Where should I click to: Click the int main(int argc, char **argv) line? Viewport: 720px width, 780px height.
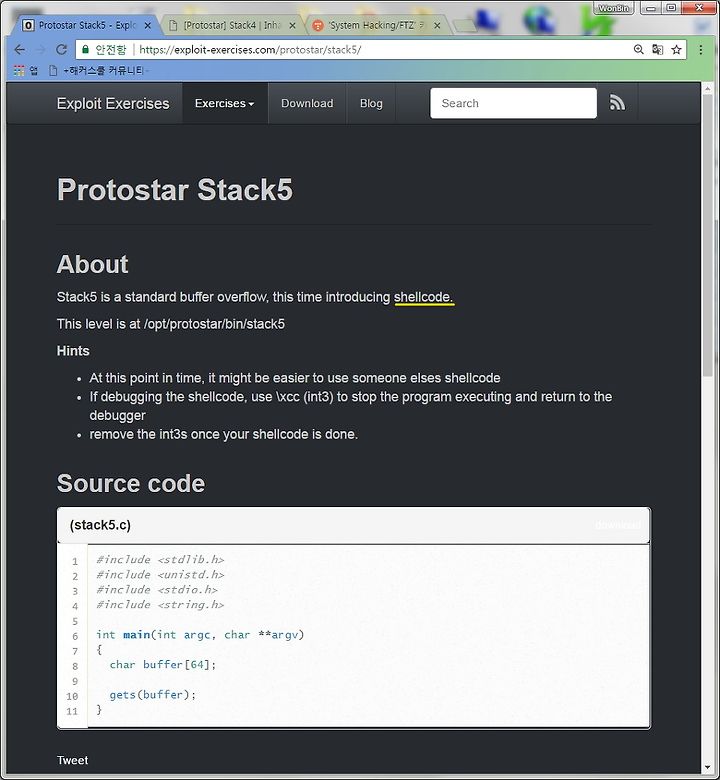click(x=200, y=635)
